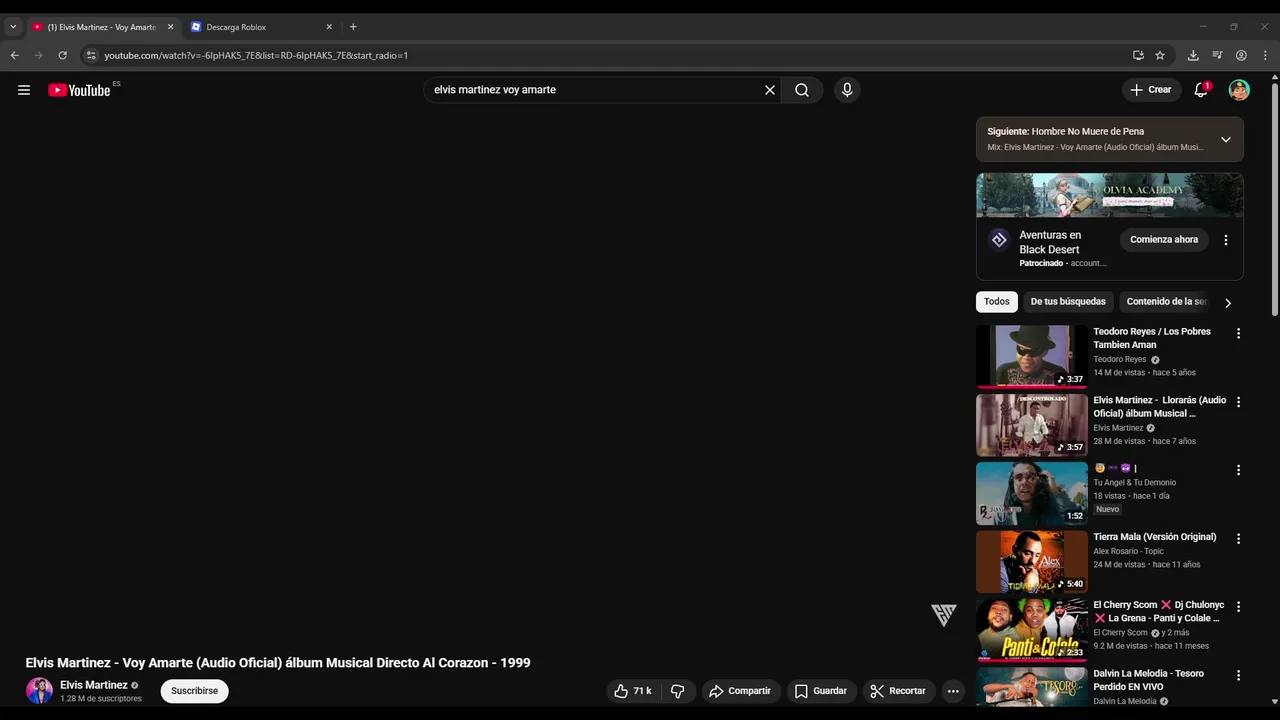
Task: Open Teodoro Reyes video thumbnail
Action: [x=1032, y=356]
